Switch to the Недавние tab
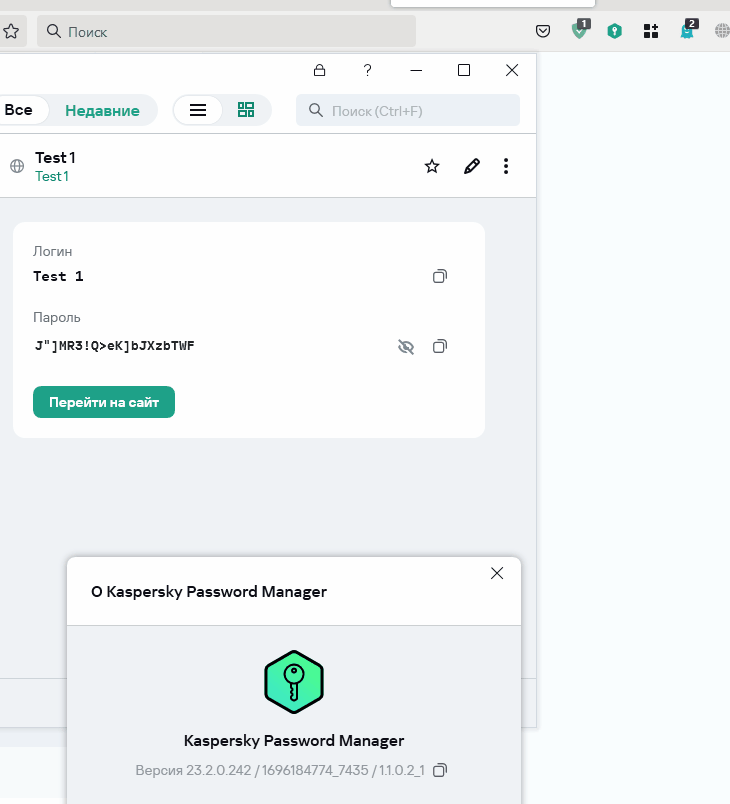 point(103,110)
